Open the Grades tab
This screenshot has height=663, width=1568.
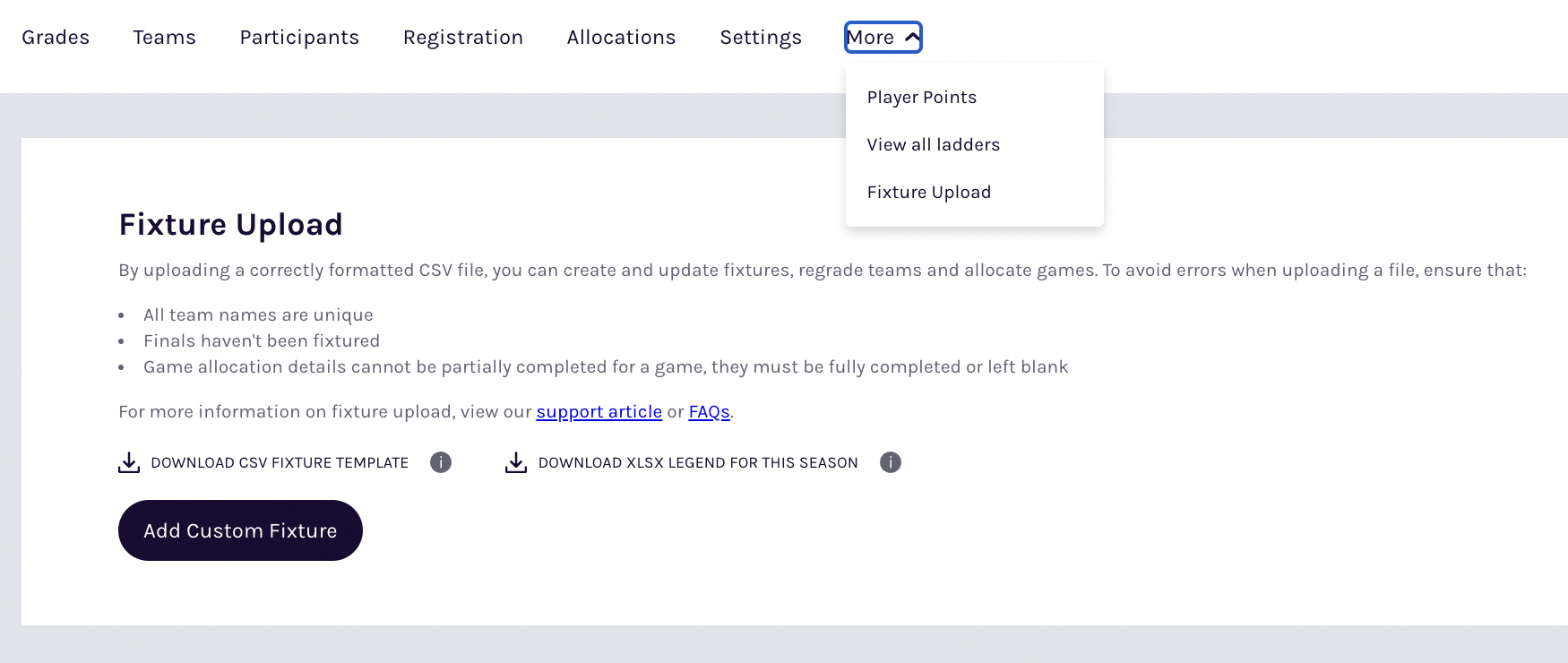pos(56,38)
